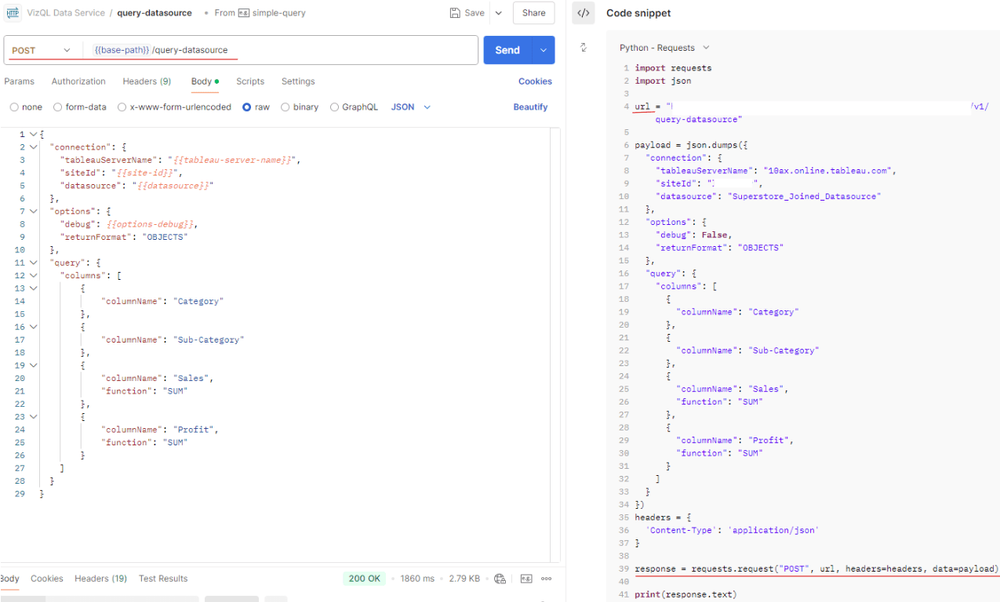Click the Beautify link

[531, 107]
